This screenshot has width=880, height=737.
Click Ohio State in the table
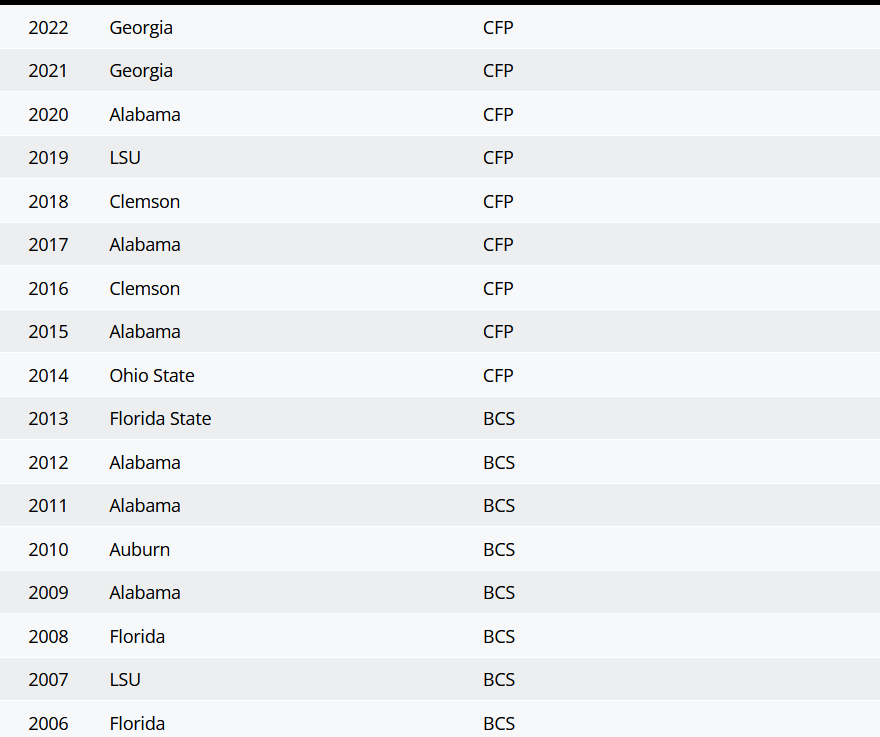(x=152, y=376)
